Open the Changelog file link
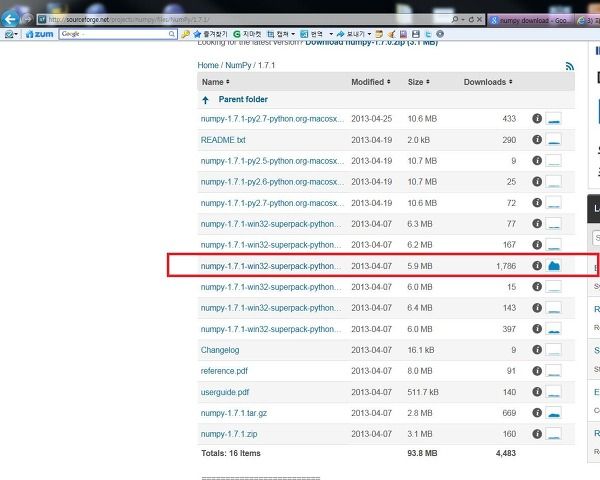Viewport: 600px width, 480px height. tap(220, 350)
